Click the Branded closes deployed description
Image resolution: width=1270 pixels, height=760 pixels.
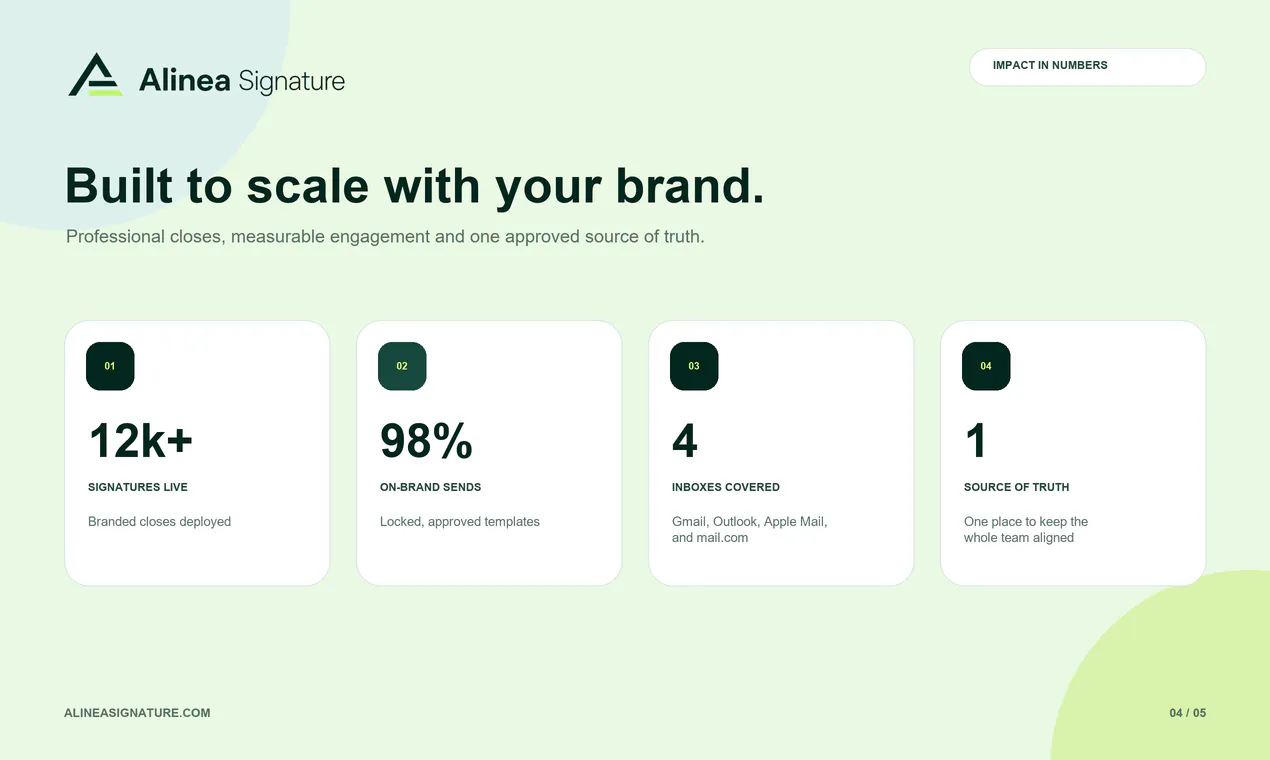coord(160,522)
